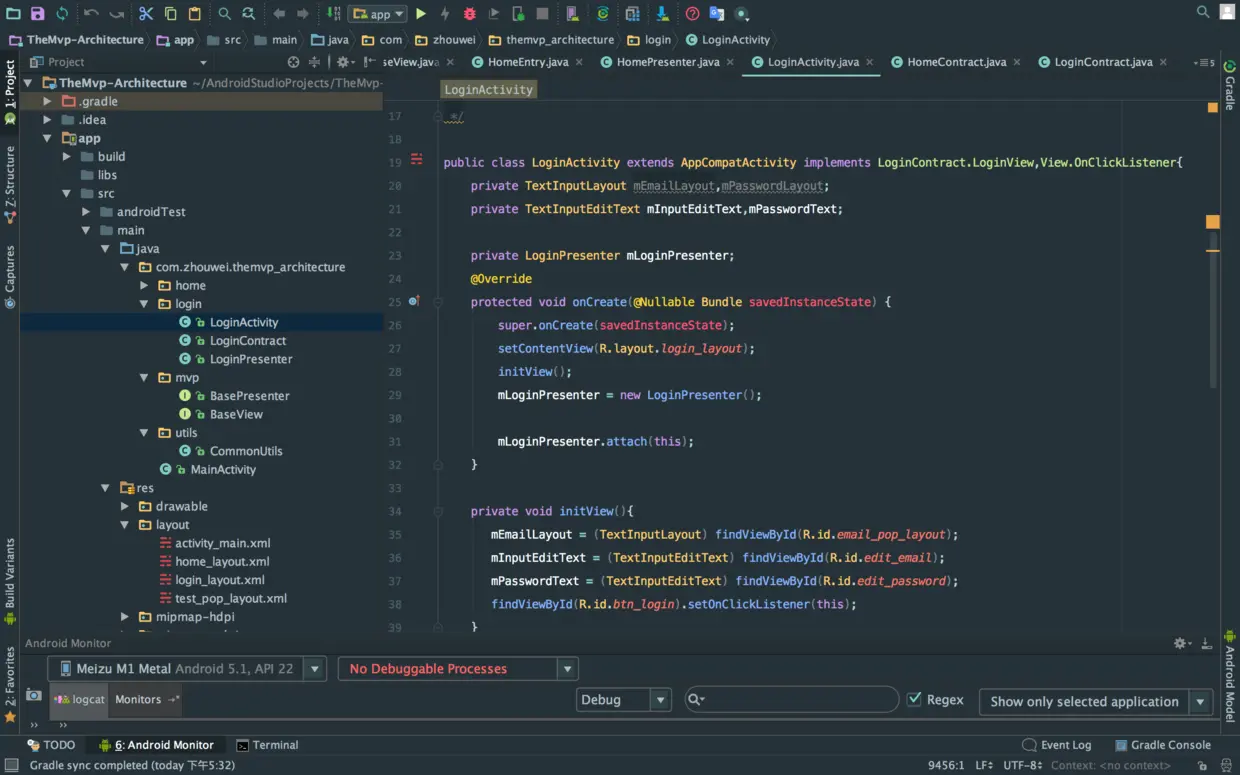Open the Meizu M1 Metal device dropdown
Viewport: 1240px width, 775px height.
pyautogui.click(x=187, y=669)
